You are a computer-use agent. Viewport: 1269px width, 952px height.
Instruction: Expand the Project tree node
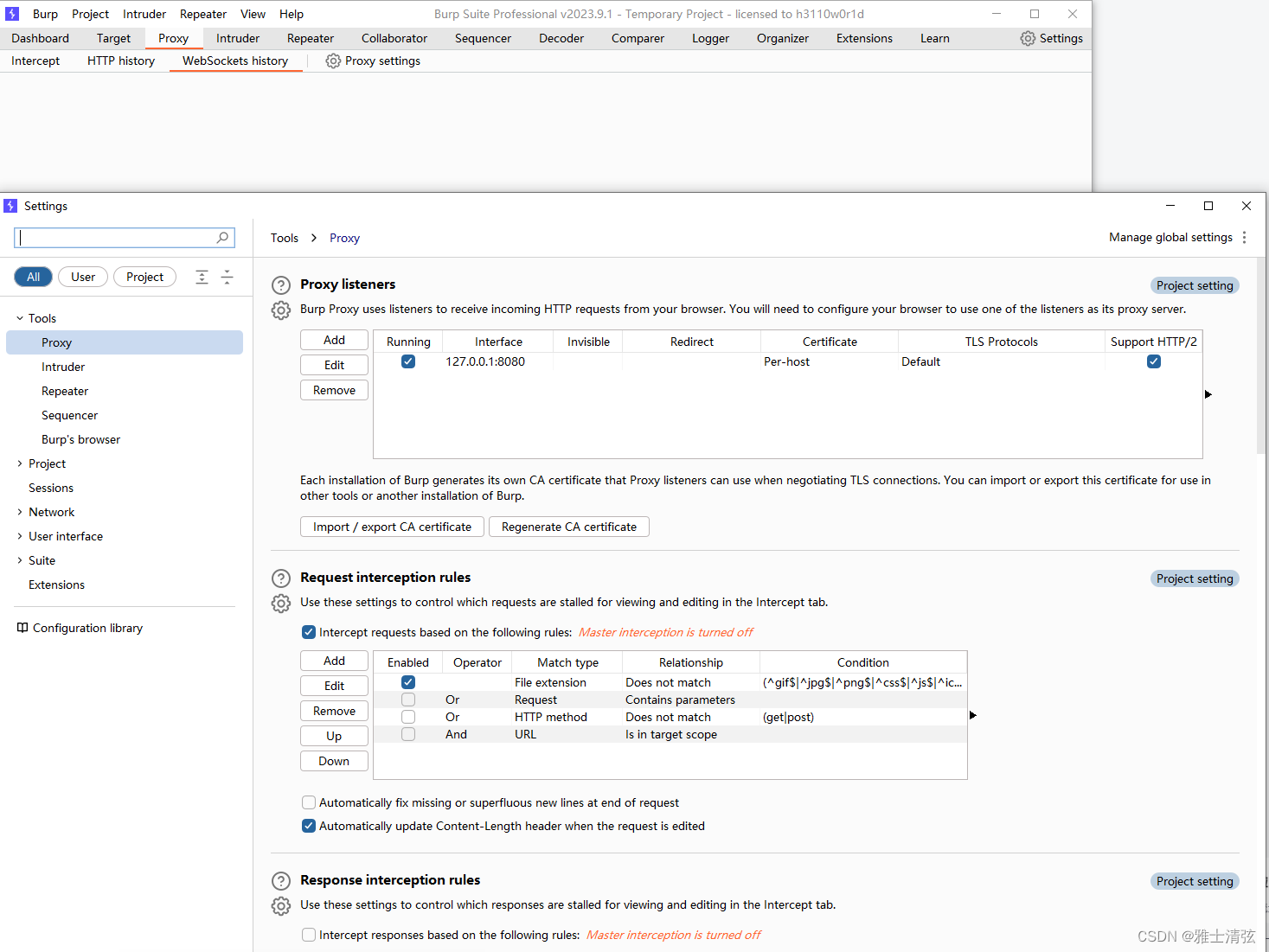(x=20, y=463)
